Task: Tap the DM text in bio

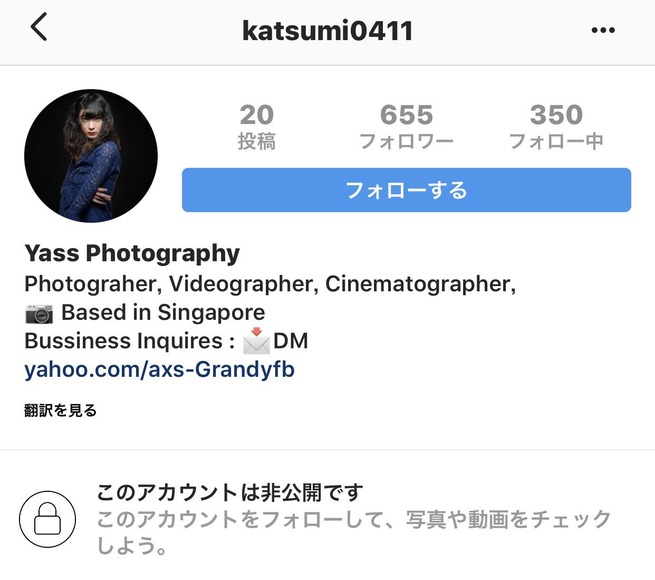Action: [x=291, y=341]
